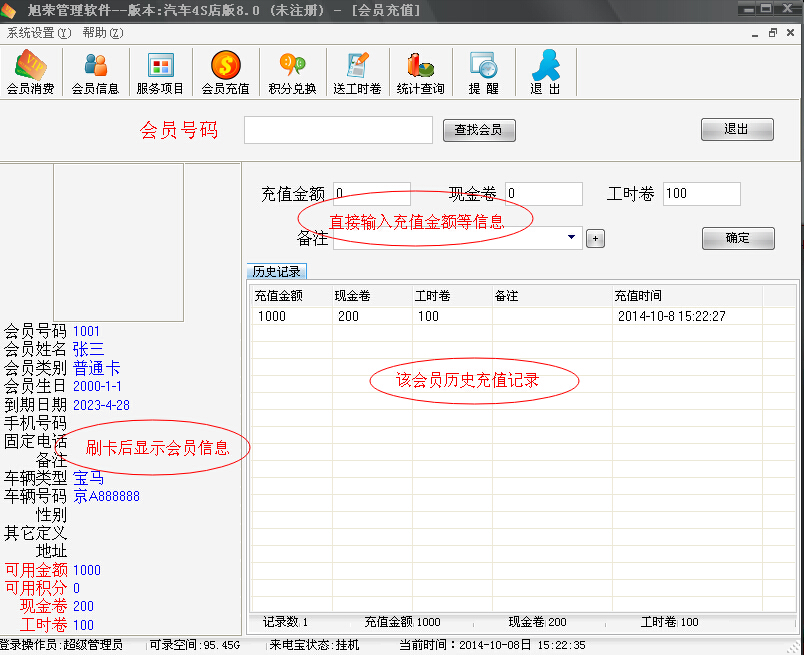Click 可用积分 value 0
The image size is (804, 655).
click(76, 588)
